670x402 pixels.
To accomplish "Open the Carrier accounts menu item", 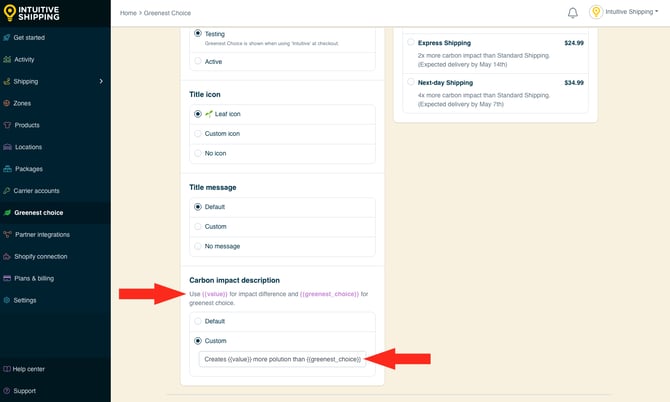I will point(36,190).
